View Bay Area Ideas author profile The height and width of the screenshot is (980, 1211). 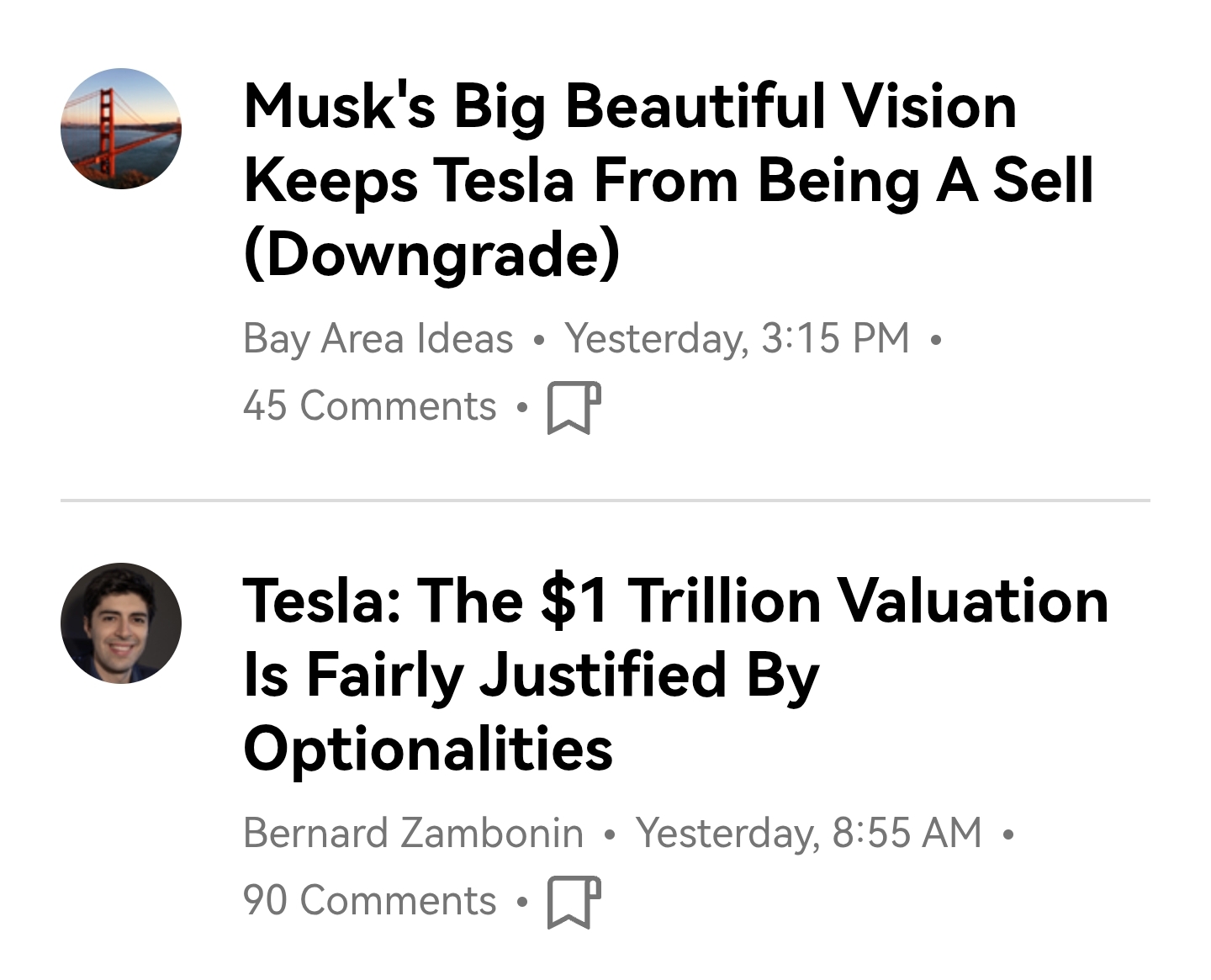[x=378, y=339]
